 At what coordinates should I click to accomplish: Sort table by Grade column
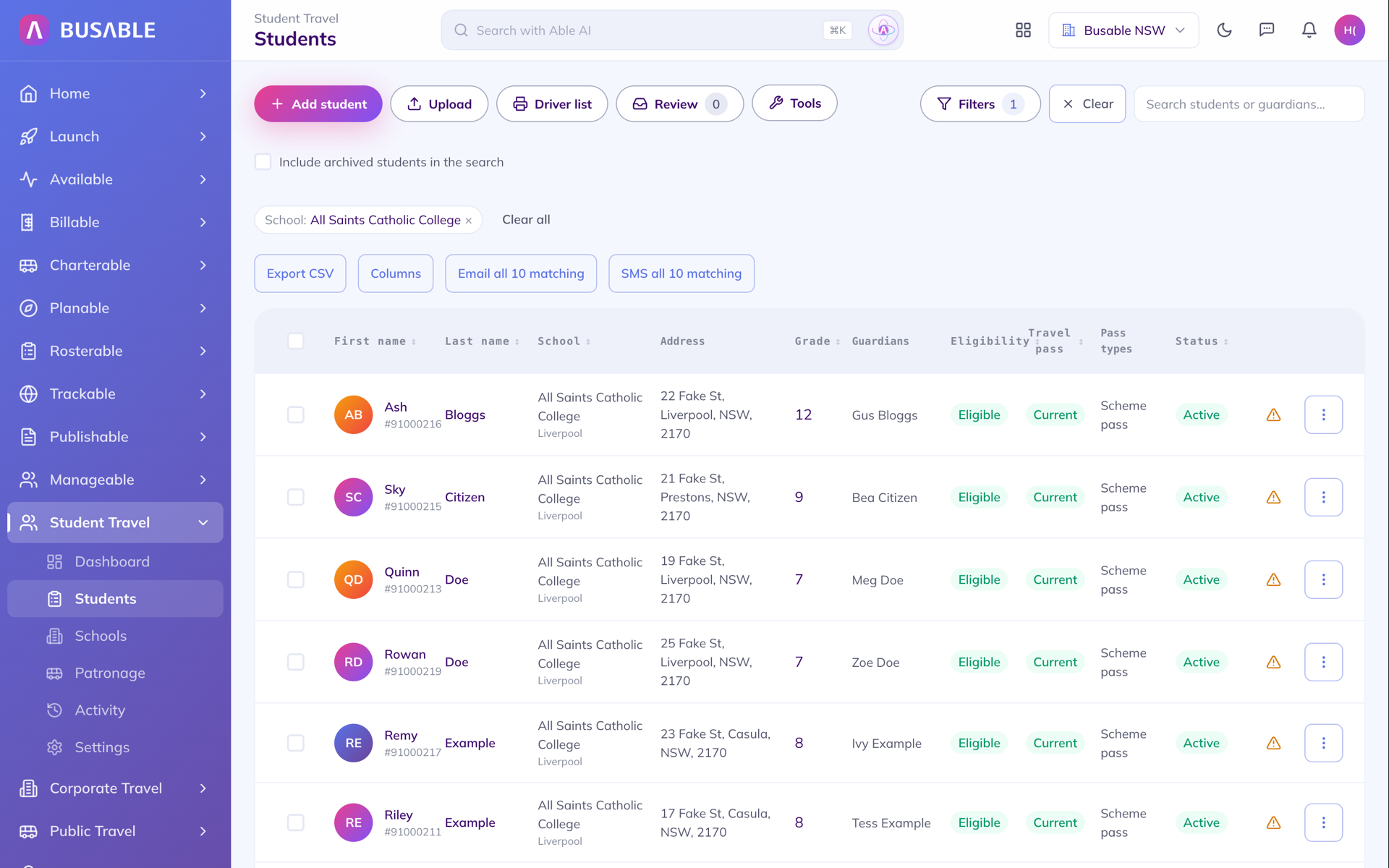pos(817,341)
